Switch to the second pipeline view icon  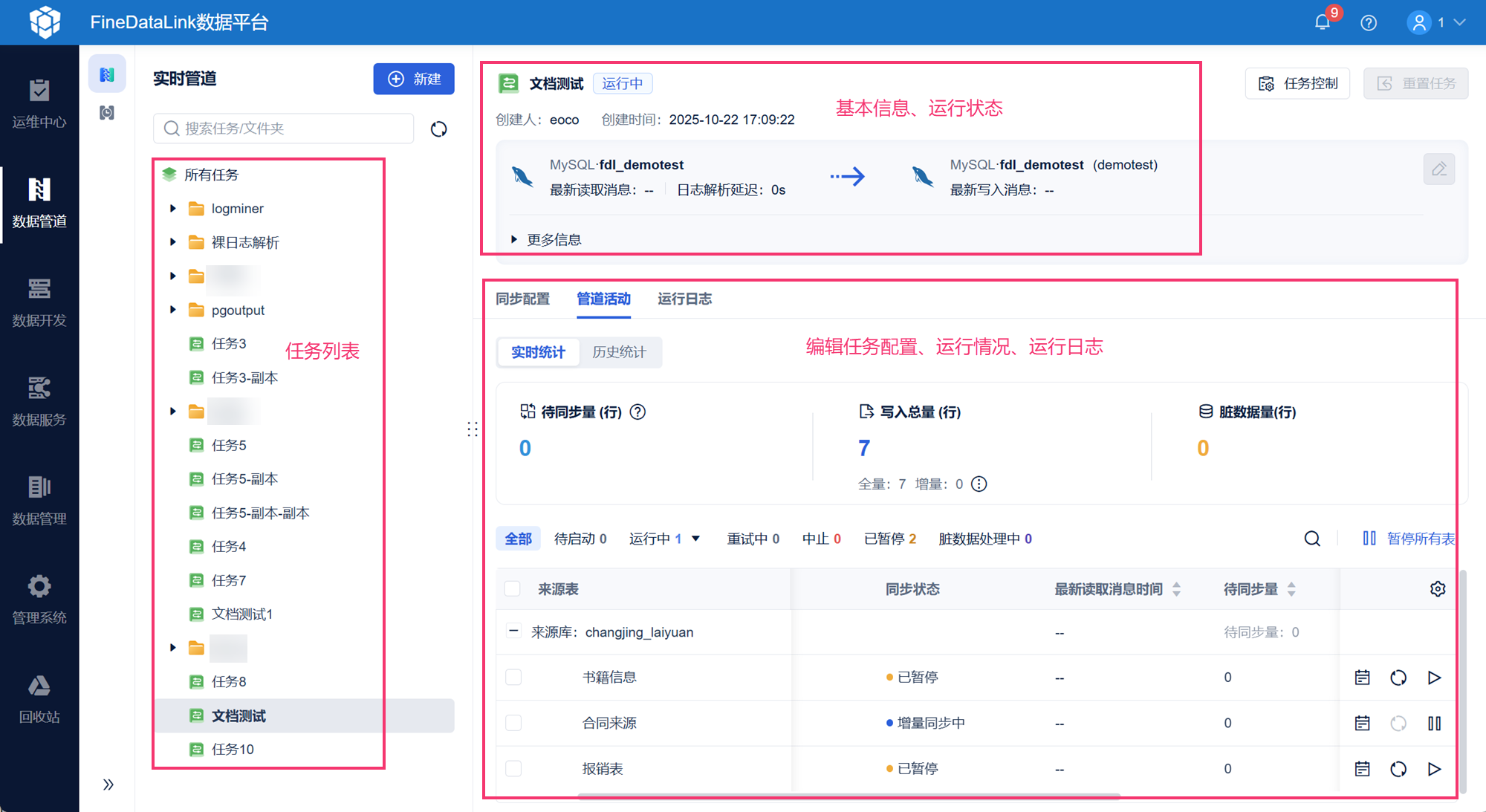107,113
